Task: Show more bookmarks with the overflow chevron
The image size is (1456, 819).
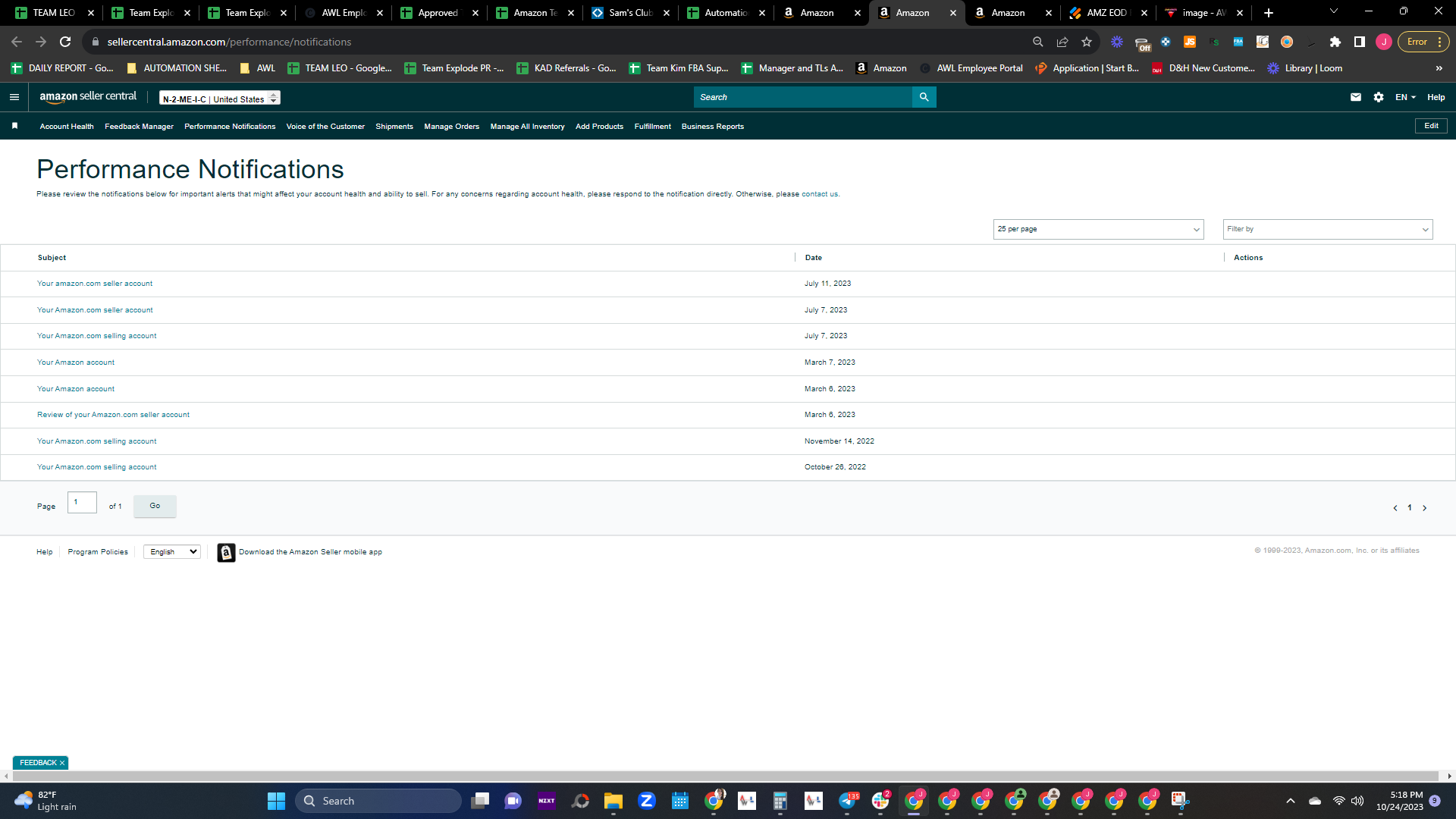Action: tap(1439, 68)
